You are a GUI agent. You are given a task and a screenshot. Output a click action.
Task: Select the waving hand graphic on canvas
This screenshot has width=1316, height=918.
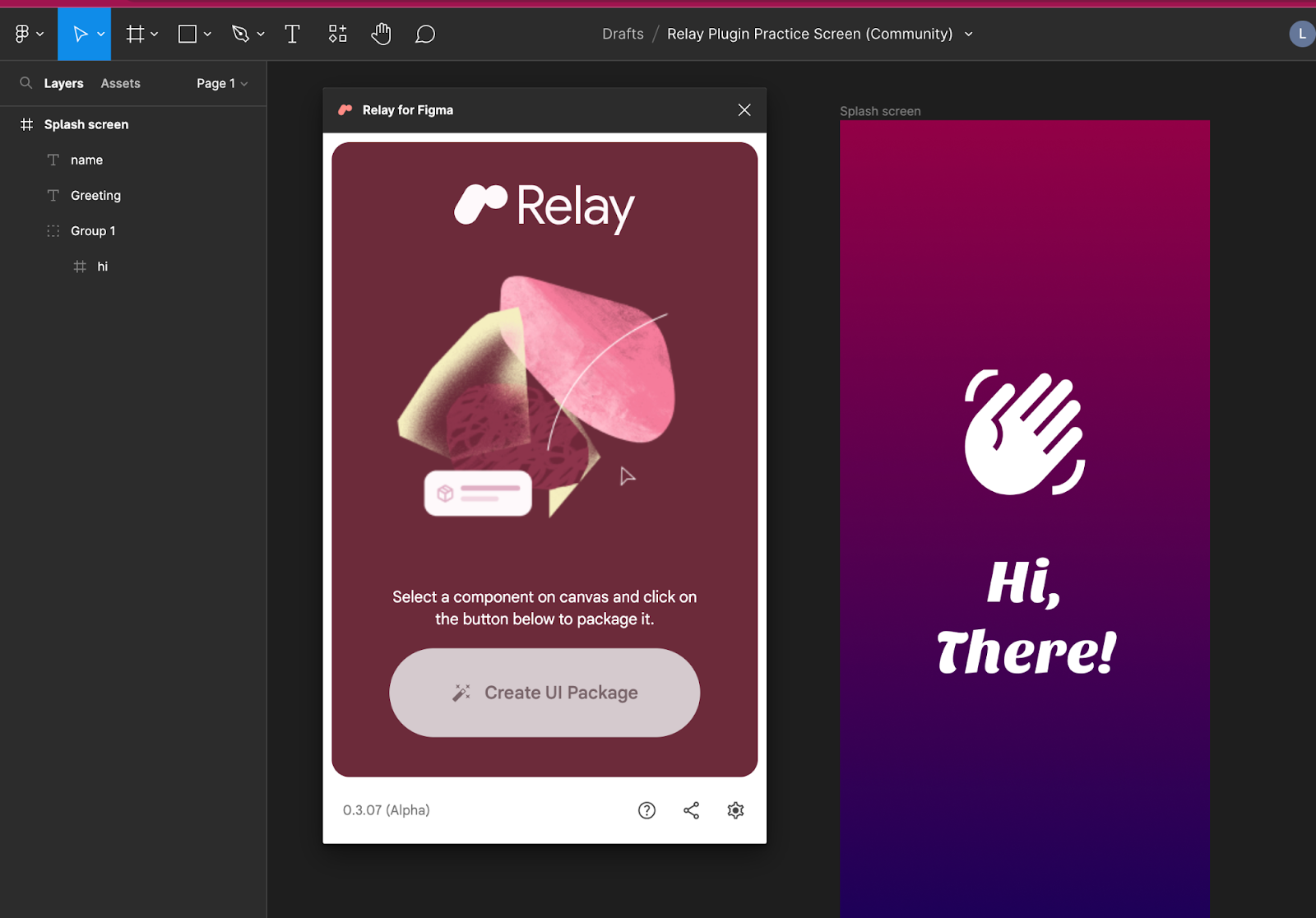click(1025, 433)
